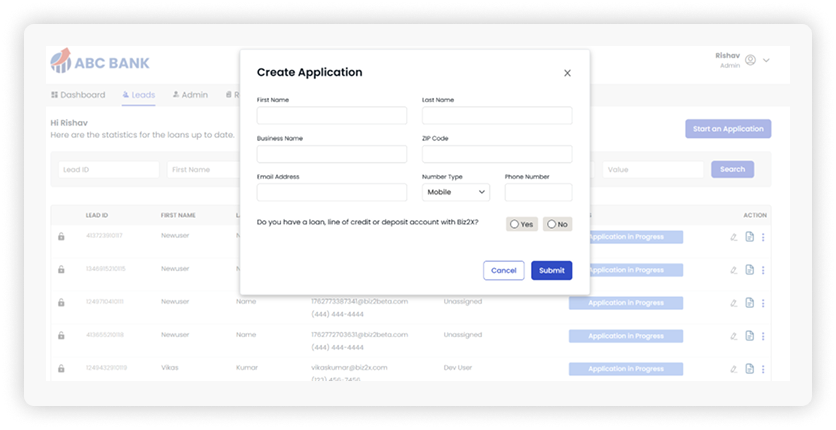The width and height of the screenshot is (836, 430).
Task: Click the user profile avatar icon
Action: point(751,61)
